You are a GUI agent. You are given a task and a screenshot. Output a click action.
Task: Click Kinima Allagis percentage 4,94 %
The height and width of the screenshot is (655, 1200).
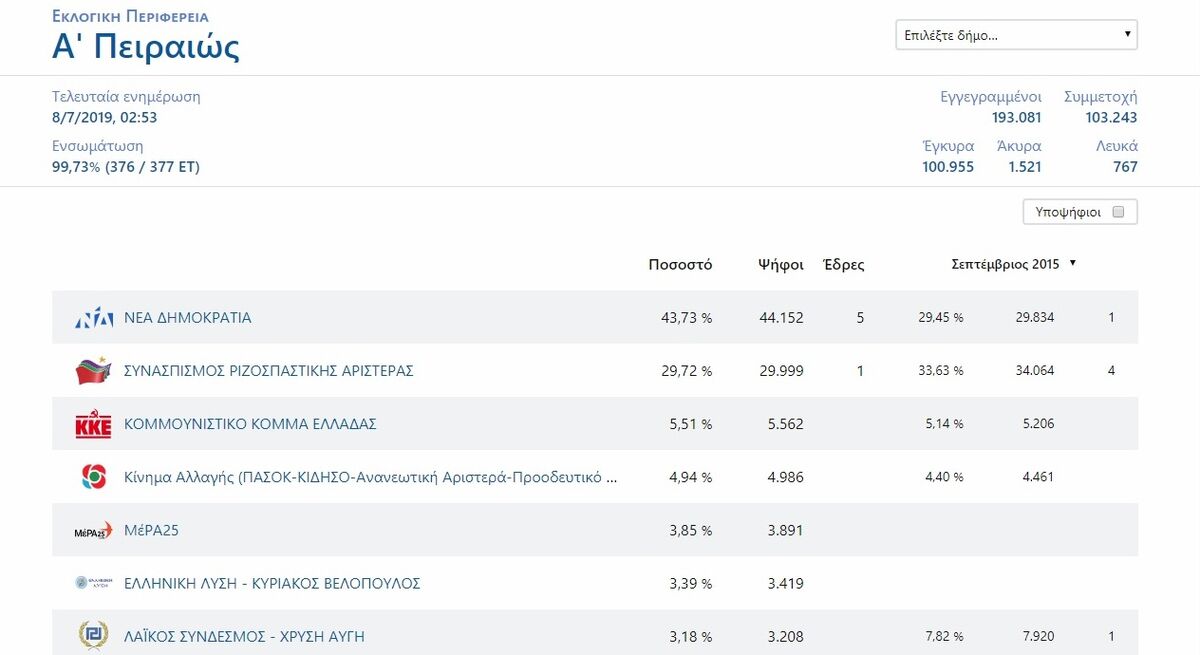[691, 477]
